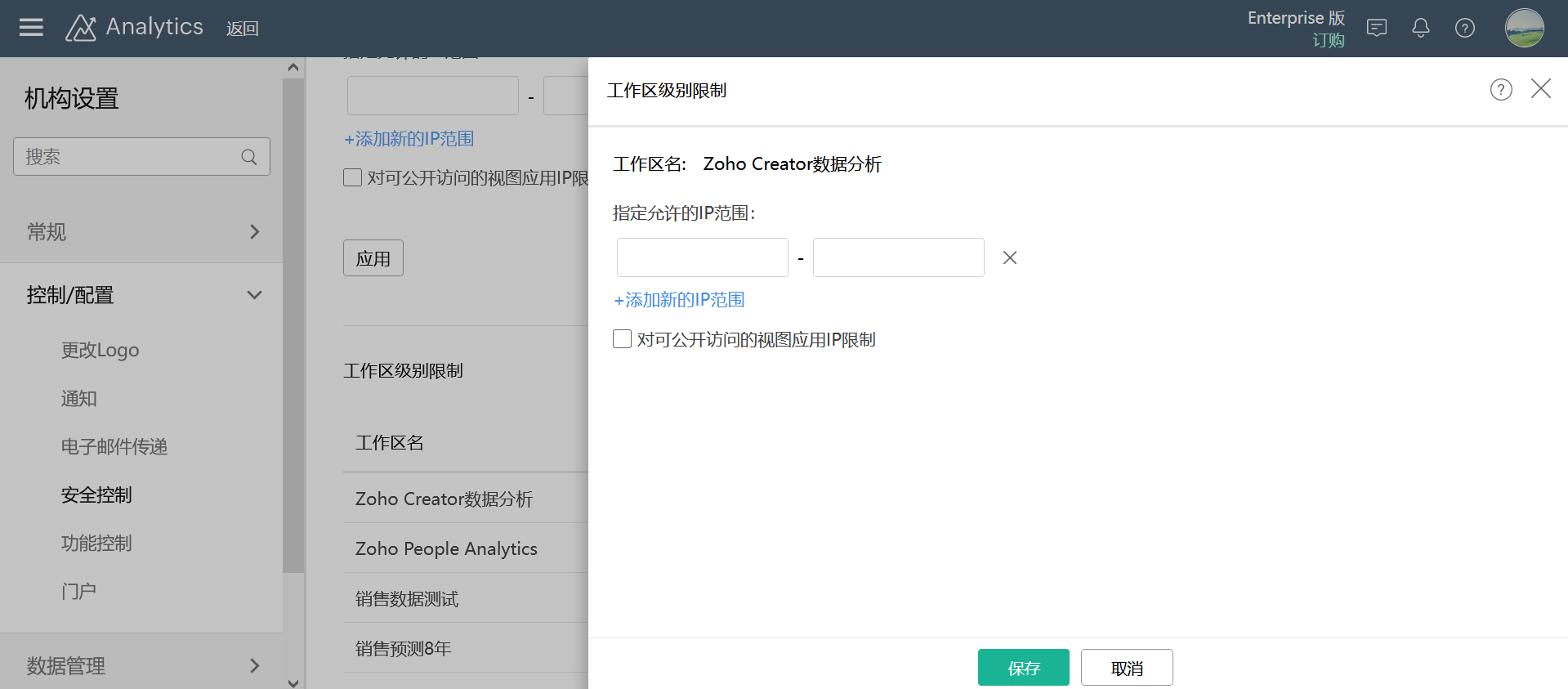Select the 销售预测8年 workspace row
Screen dimensions: 1568x689
pyautogui.click(x=466, y=648)
